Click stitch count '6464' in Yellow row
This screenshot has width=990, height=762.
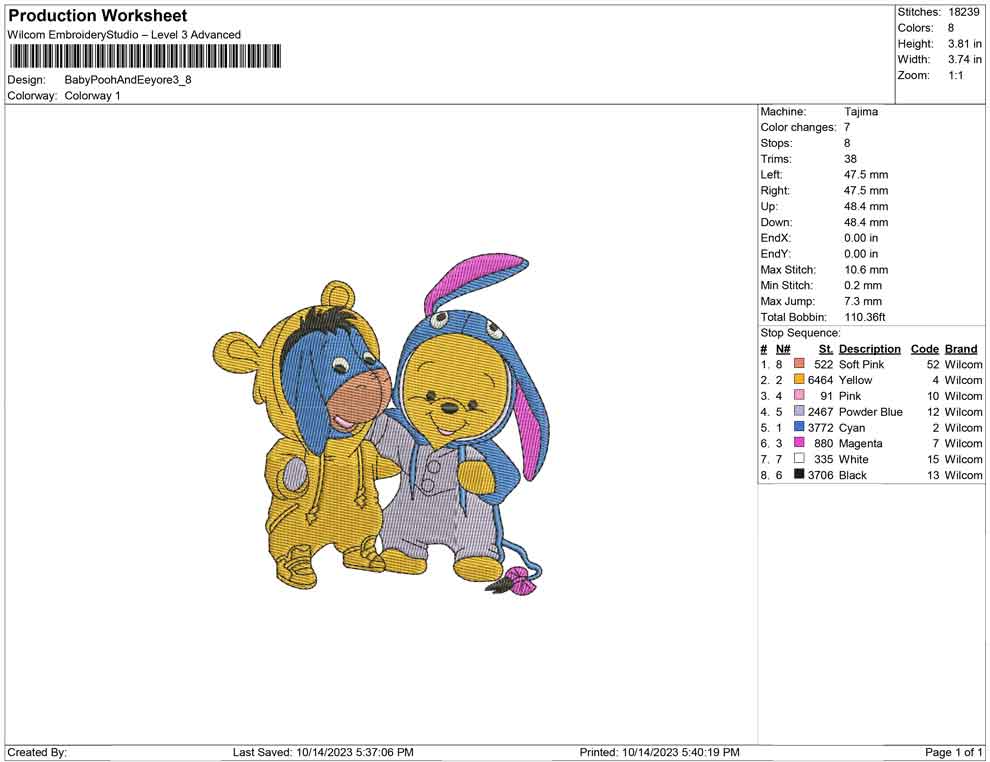820,380
